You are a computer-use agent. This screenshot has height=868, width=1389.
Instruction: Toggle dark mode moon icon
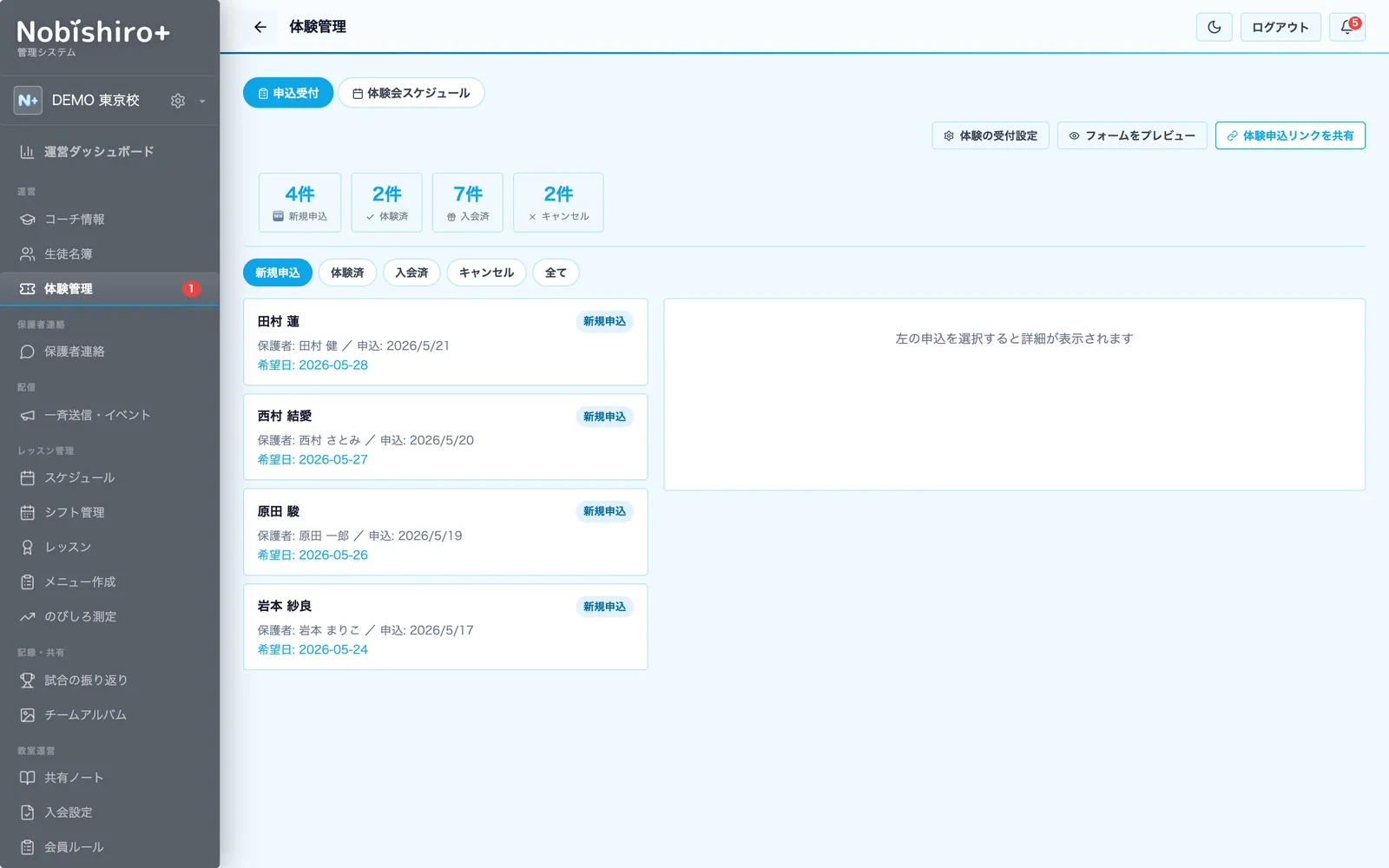point(1214,27)
